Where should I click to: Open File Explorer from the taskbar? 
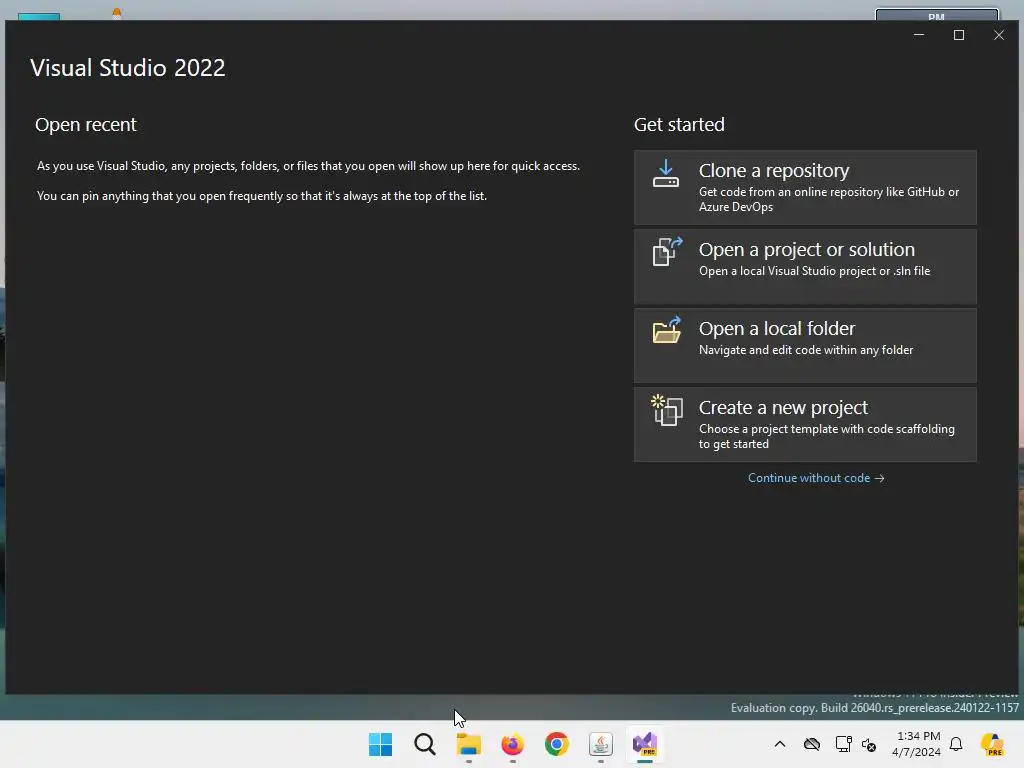pos(468,744)
